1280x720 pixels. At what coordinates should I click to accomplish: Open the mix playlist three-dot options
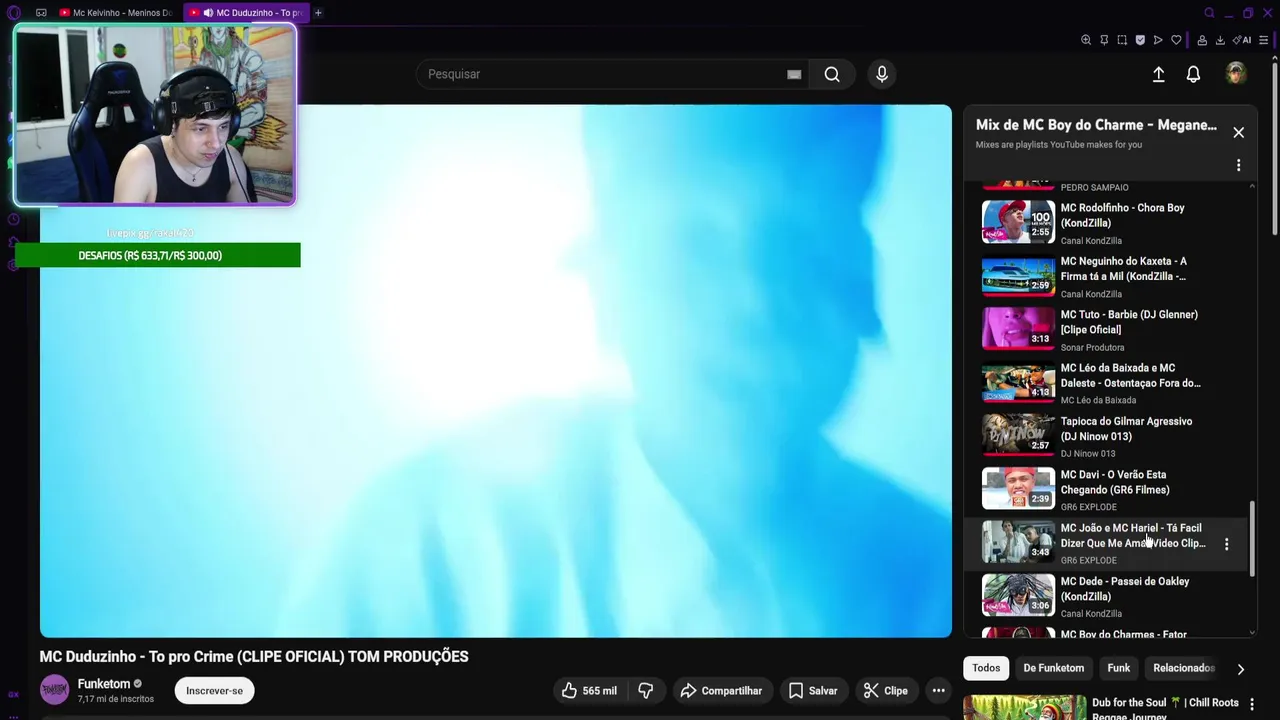click(x=1238, y=165)
